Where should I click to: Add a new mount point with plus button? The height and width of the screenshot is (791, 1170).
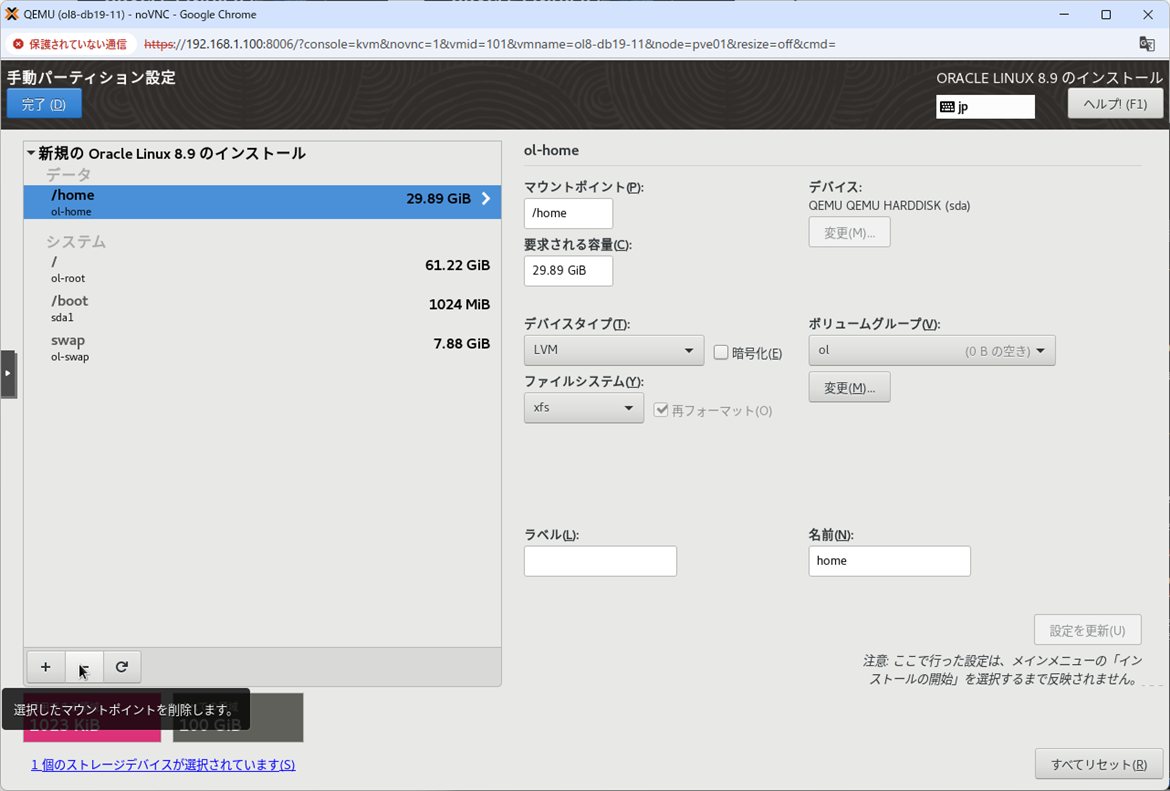(46, 667)
